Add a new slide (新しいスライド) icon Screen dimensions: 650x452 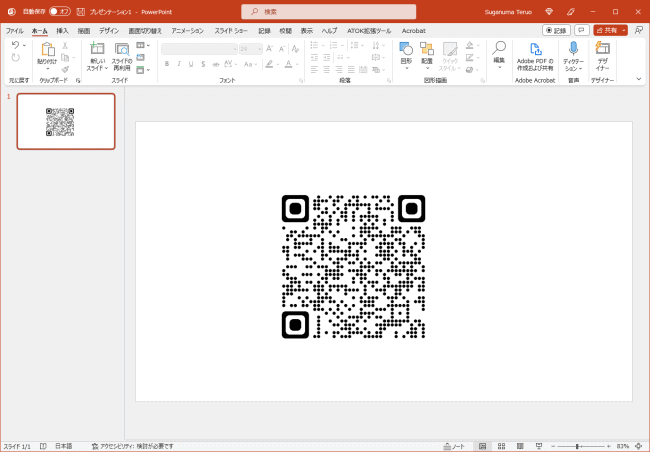97,49
